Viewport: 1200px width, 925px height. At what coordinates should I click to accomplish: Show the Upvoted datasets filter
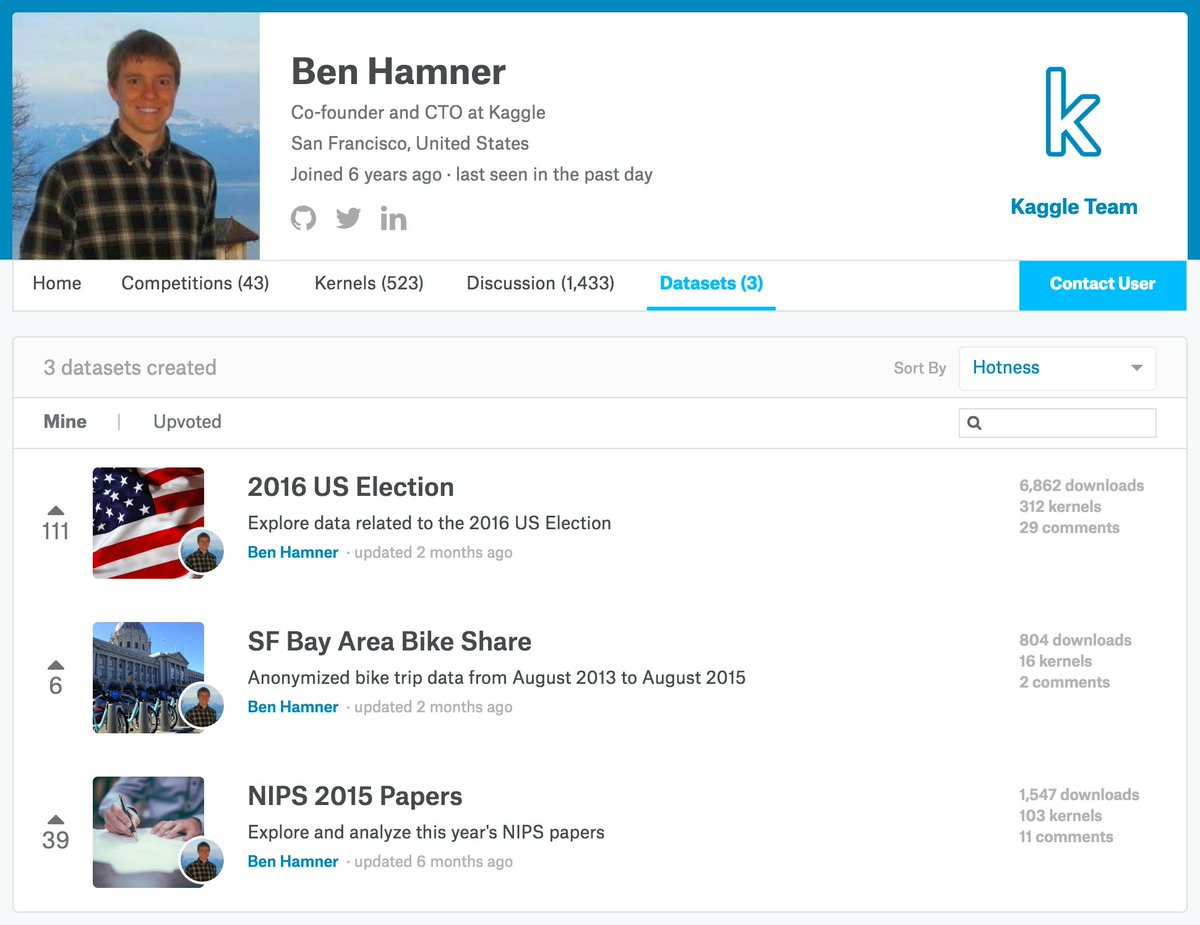[187, 422]
